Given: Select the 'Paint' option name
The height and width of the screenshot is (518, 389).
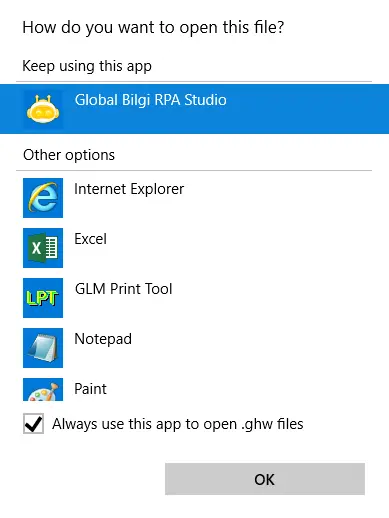Looking at the screenshot, I should (90, 389).
